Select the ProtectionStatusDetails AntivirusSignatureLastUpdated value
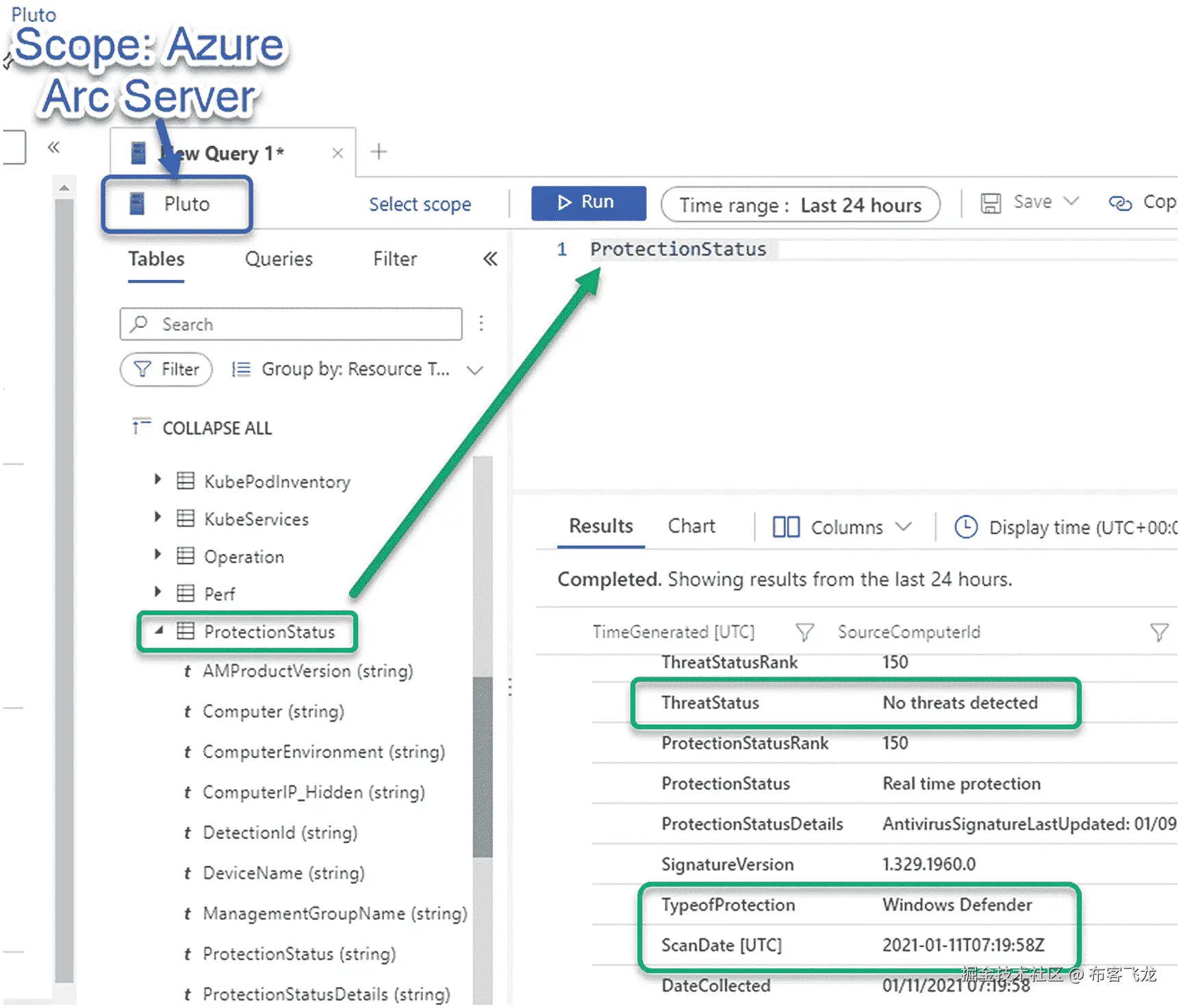1181x1008 pixels. tap(1030, 824)
